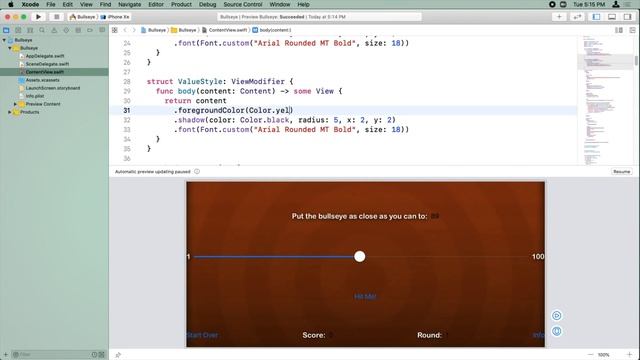Open Bullseye project breadcrumb
This screenshot has height=360, width=640.
(153, 30)
